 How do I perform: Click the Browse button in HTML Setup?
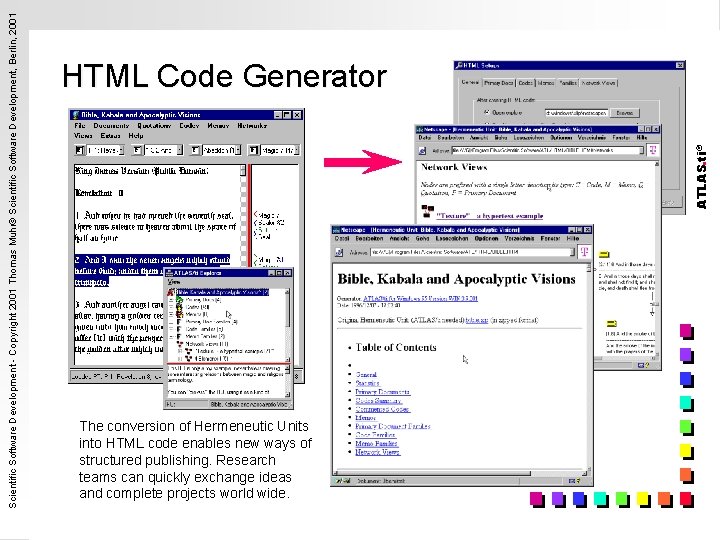pyautogui.click(x=624, y=112)
